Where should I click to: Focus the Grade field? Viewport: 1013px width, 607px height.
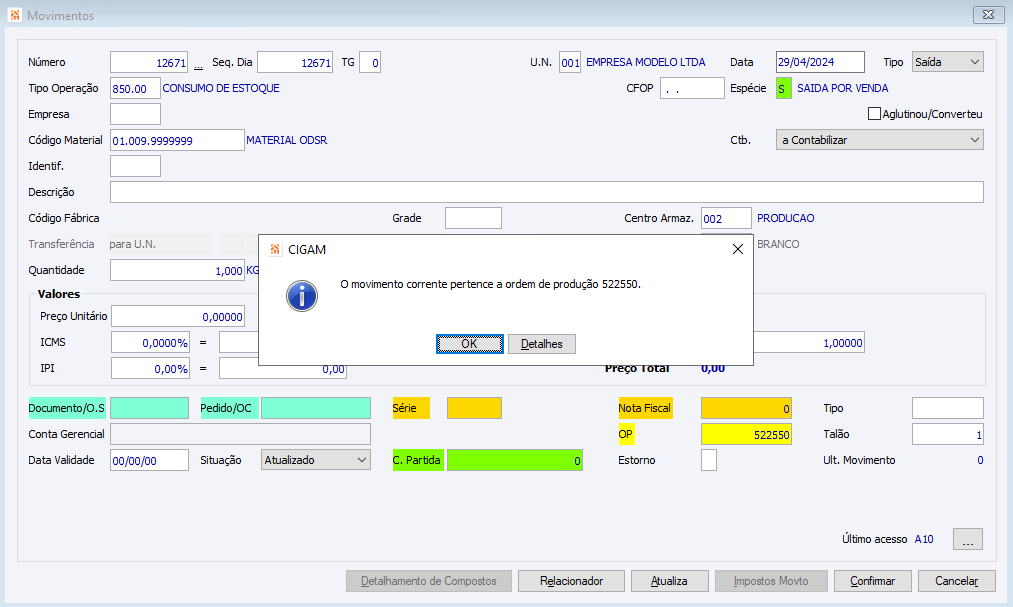pyautogui.click(x=474, y=218)
